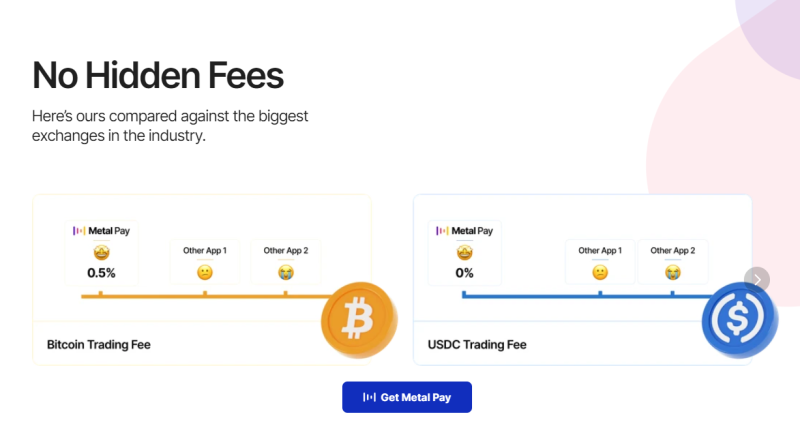Click the Metal Pay logo in Bitcoin card
The image size is (800, 435).
(x=101, y=231)
